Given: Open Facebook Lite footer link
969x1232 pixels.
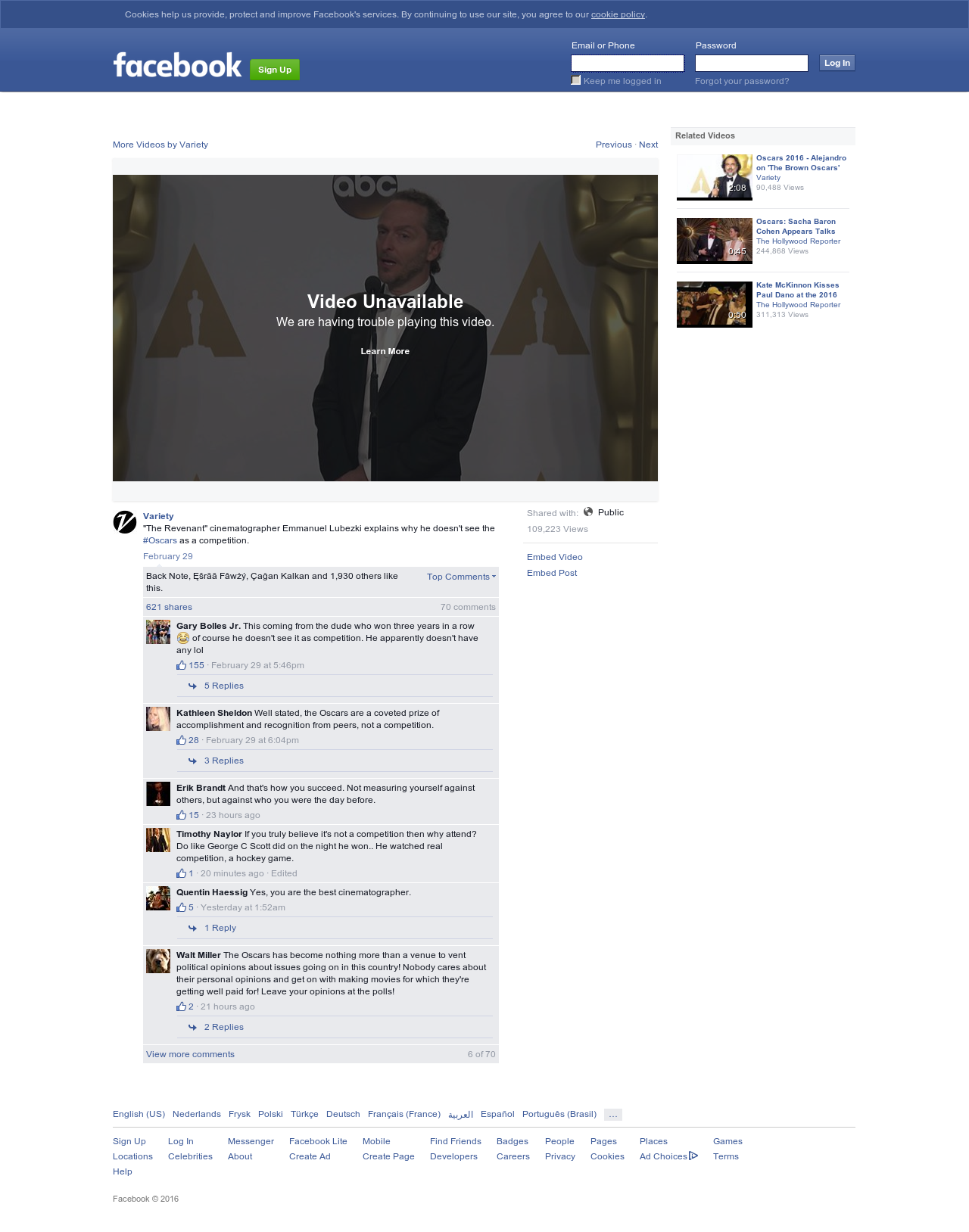Looking at the screenshot, I should tap(318, 1141).
